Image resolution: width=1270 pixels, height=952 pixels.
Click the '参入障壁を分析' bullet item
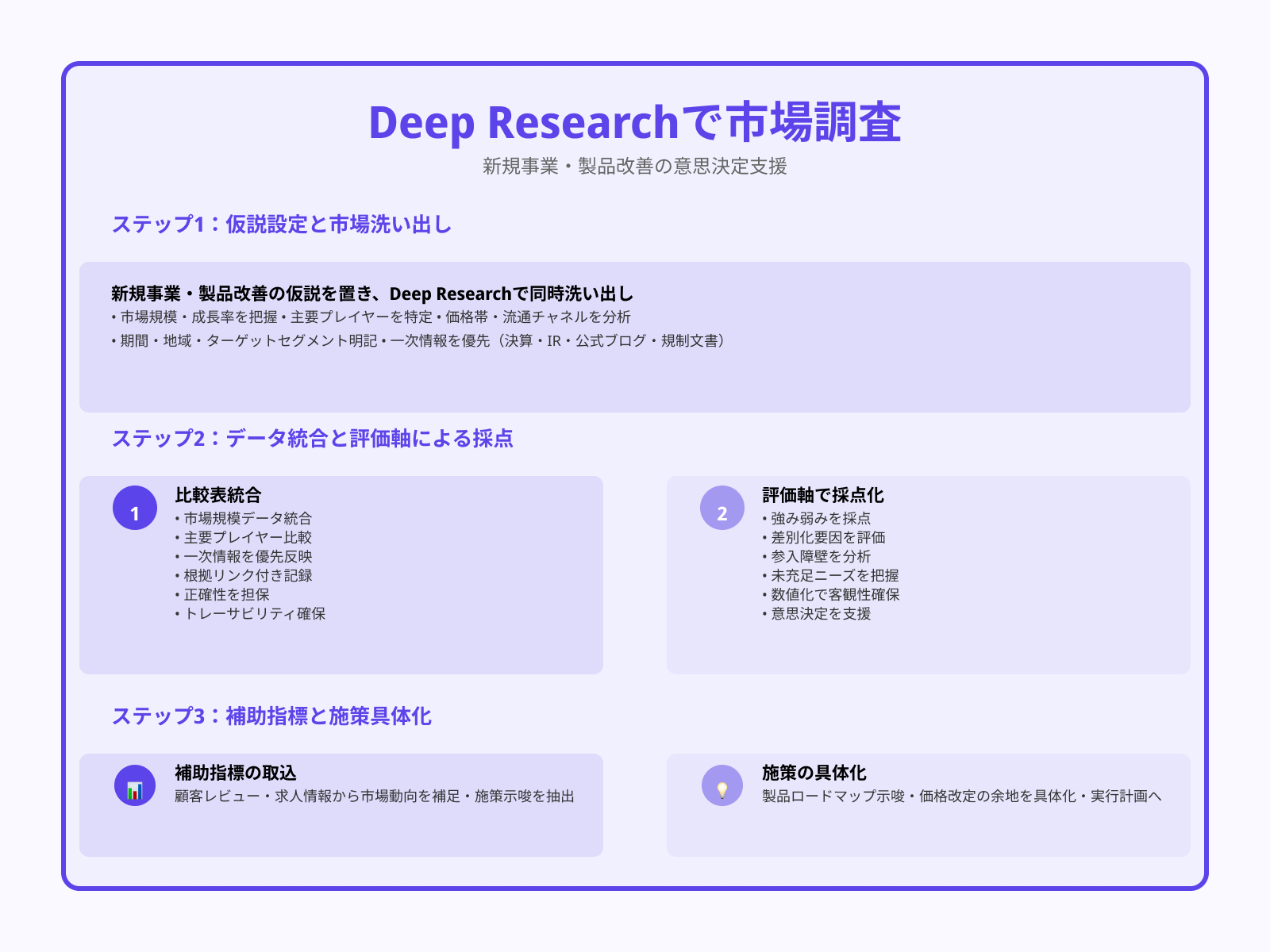821,556
